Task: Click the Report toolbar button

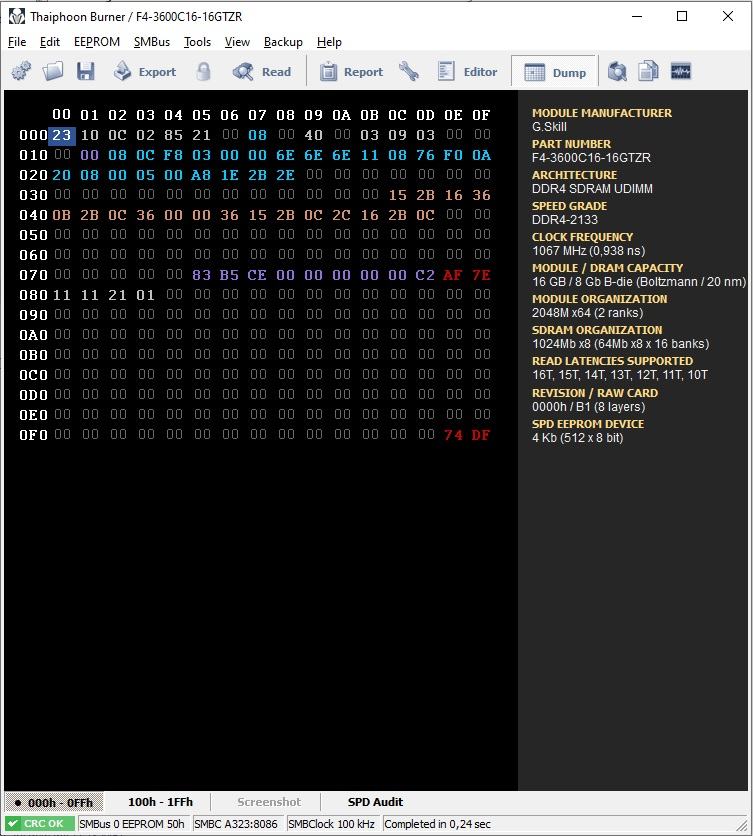Action: coord(351,71)
